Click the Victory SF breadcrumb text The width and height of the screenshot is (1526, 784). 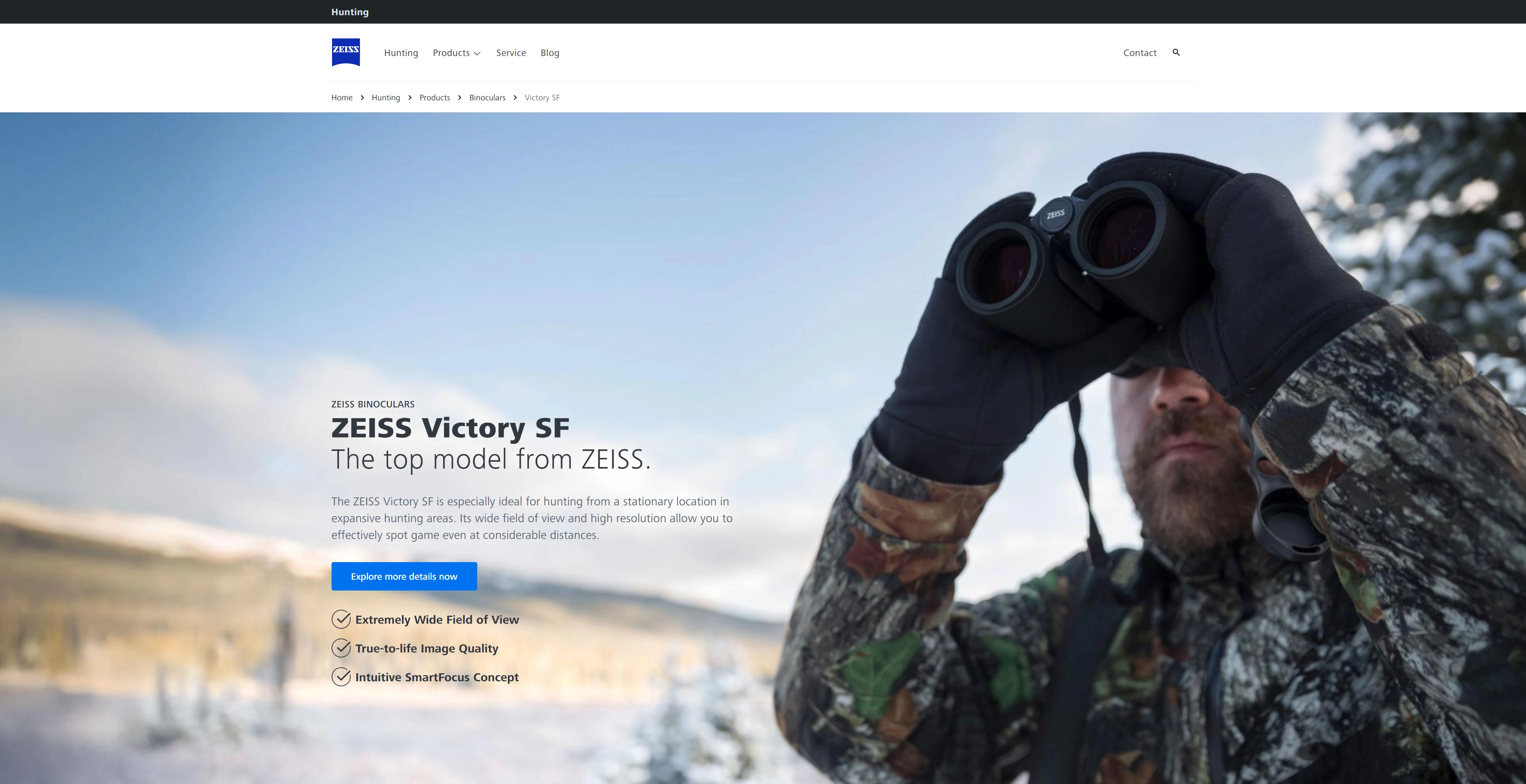point(542,98)
